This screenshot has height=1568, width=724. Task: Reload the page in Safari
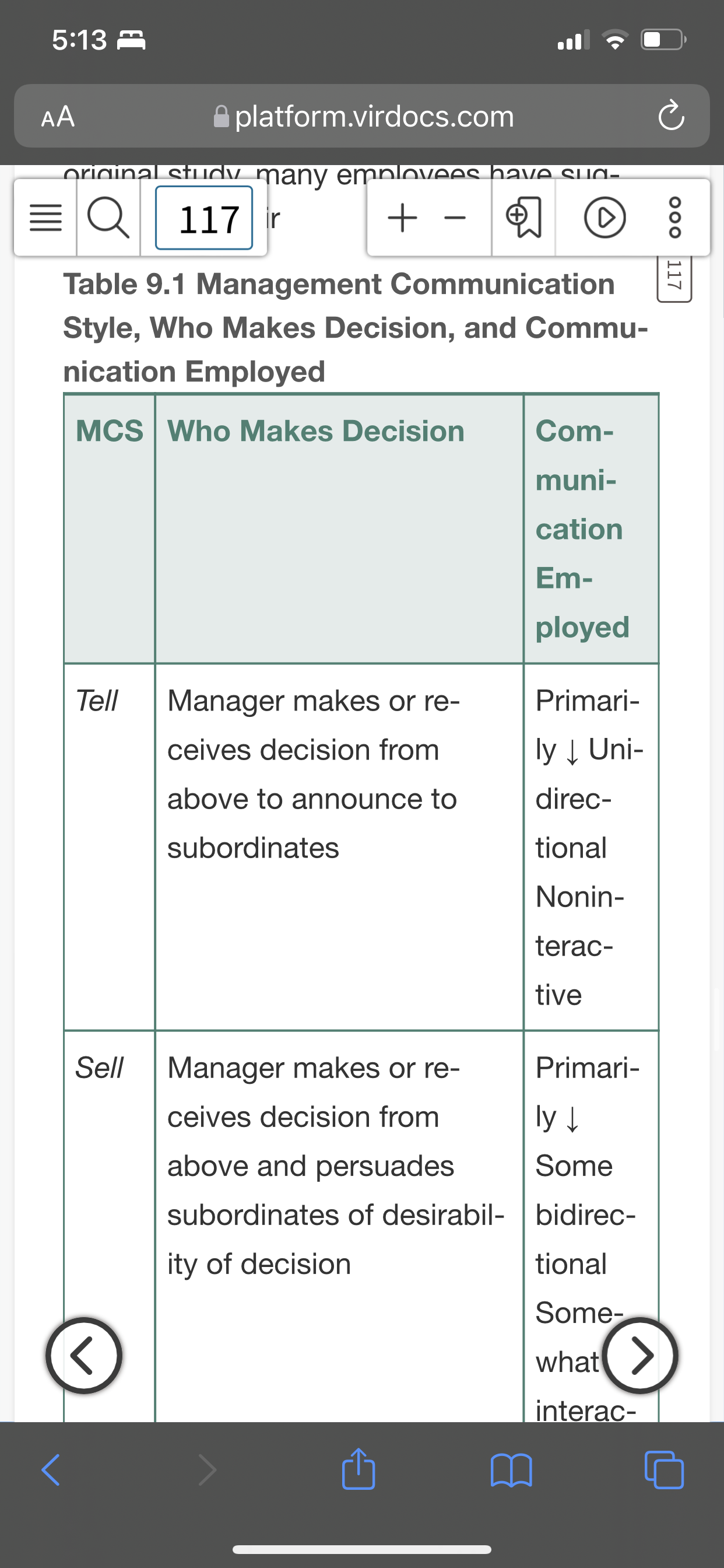coord(670,115)
